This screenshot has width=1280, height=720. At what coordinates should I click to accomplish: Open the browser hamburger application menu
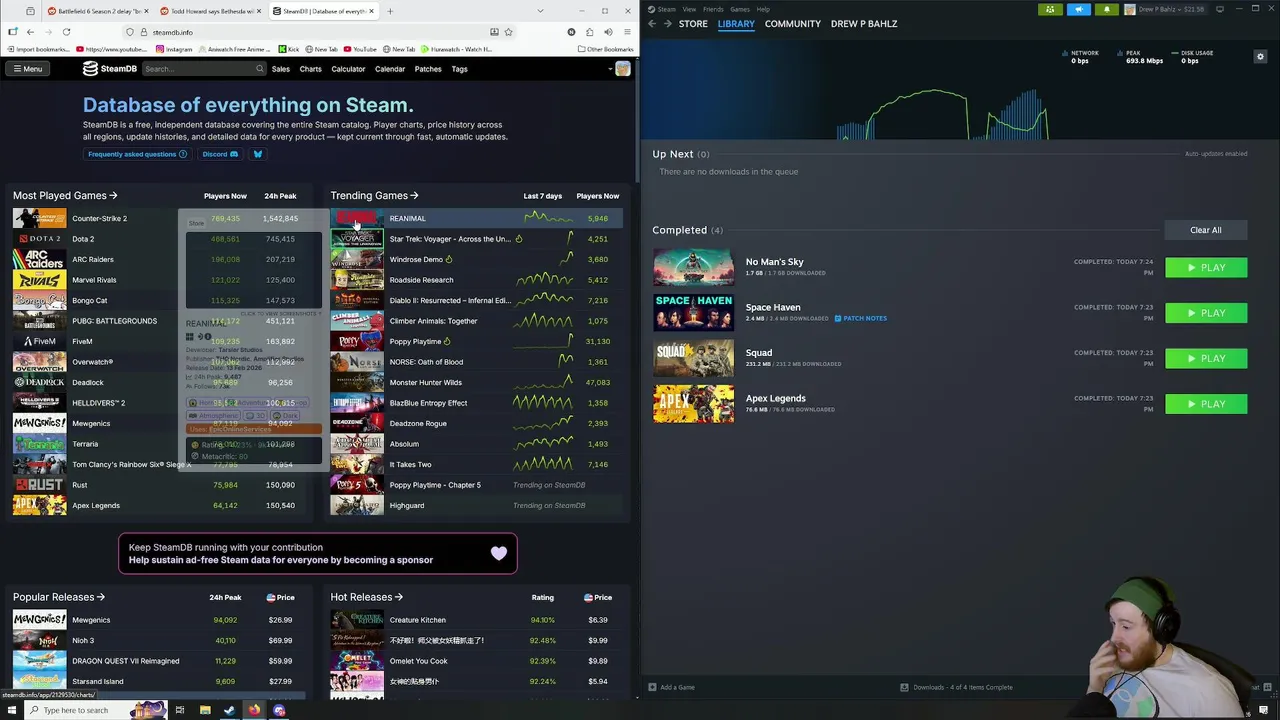tap(626, 32)
